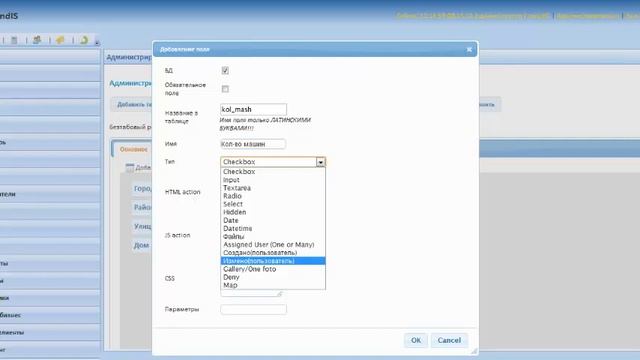The image size is (640, 360).
Task: Open the small toolbar overflow arrow
Action: coord(97,42)
